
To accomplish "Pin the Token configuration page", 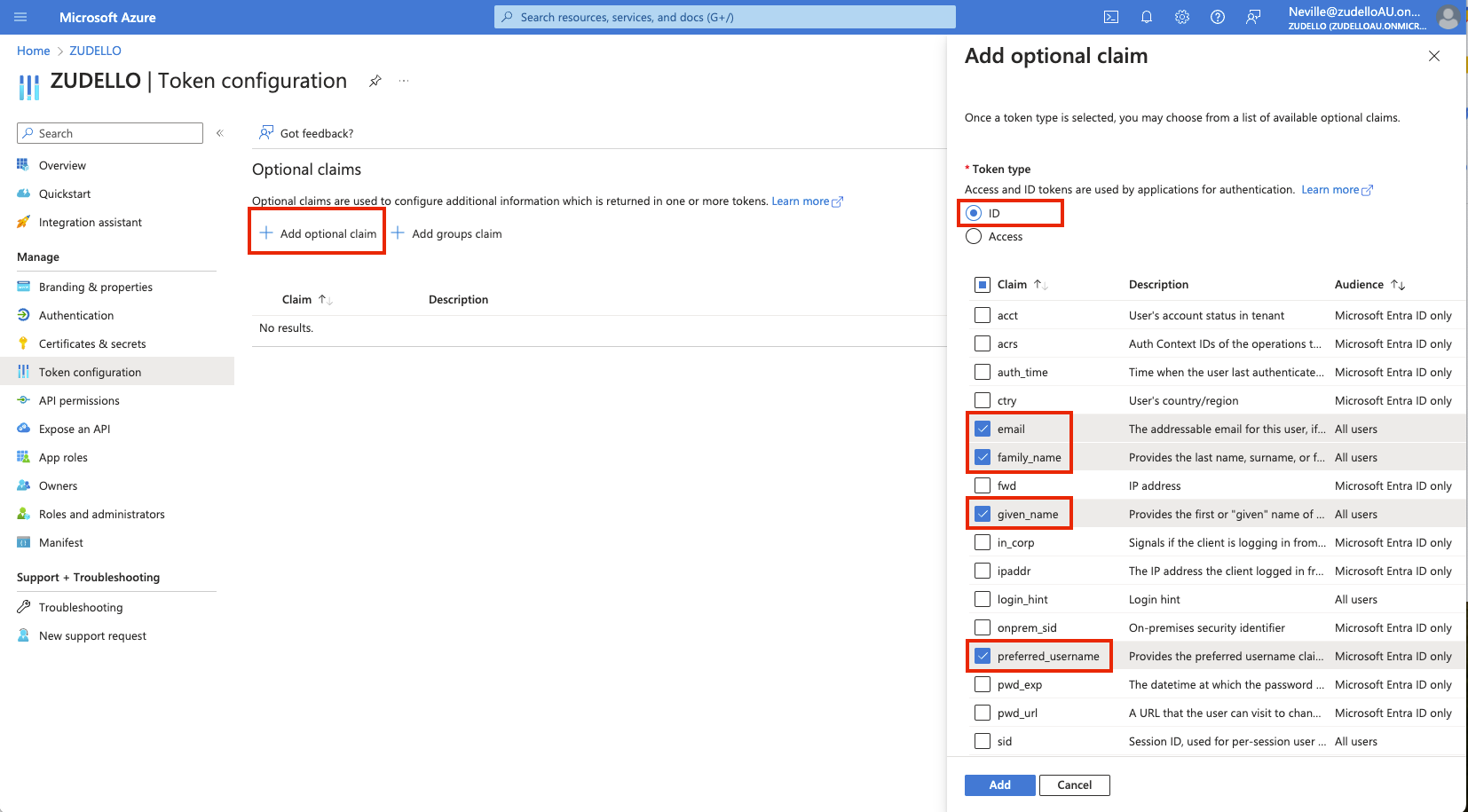I will coord(375,81).
